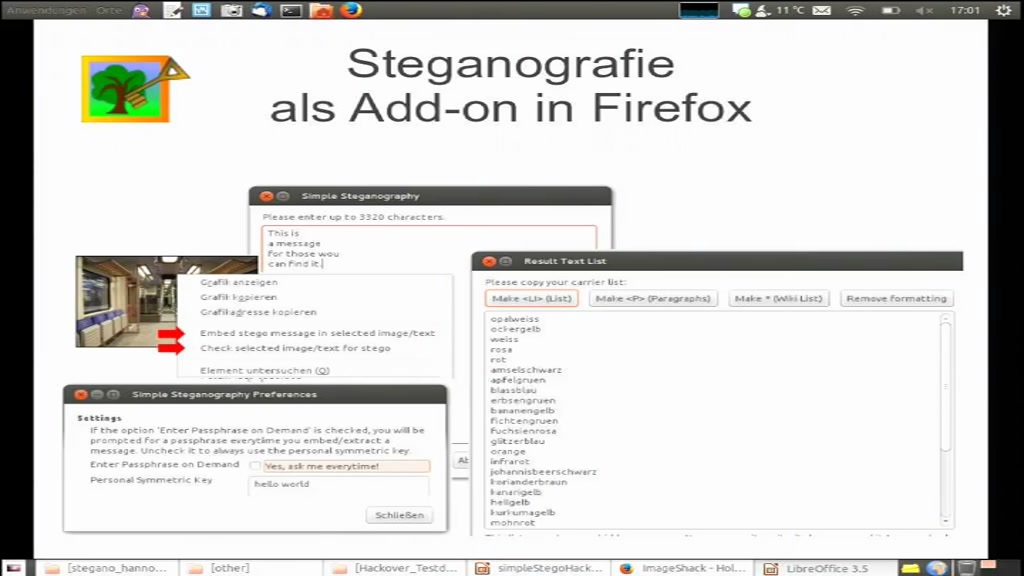Screen dimensions: 1024x576
Task: Choose Grafik kopieren from context menu
Action: [238, 297]
